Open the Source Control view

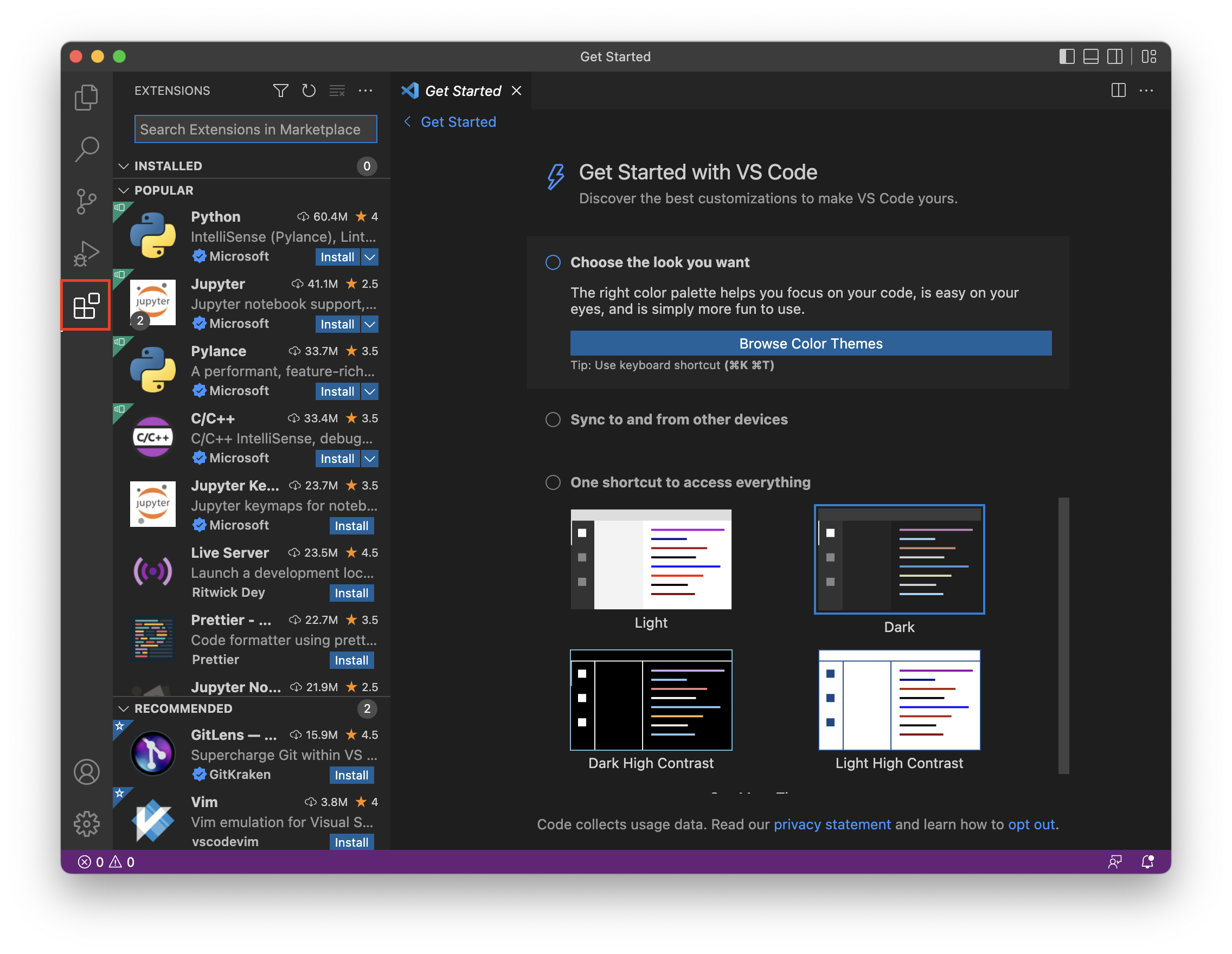(86, 201)
